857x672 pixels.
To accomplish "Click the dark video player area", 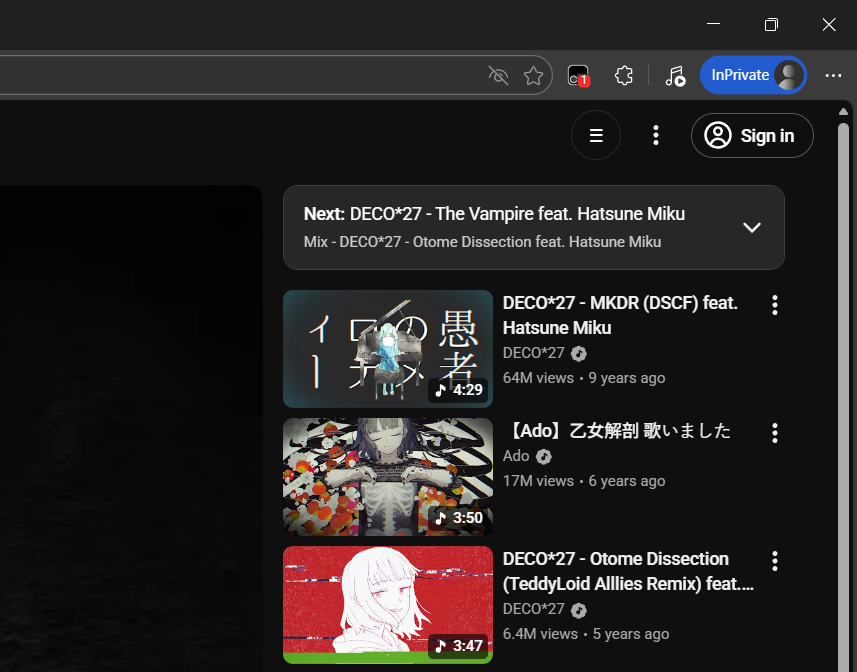I will pyautogui.click(x=131, y=428).
